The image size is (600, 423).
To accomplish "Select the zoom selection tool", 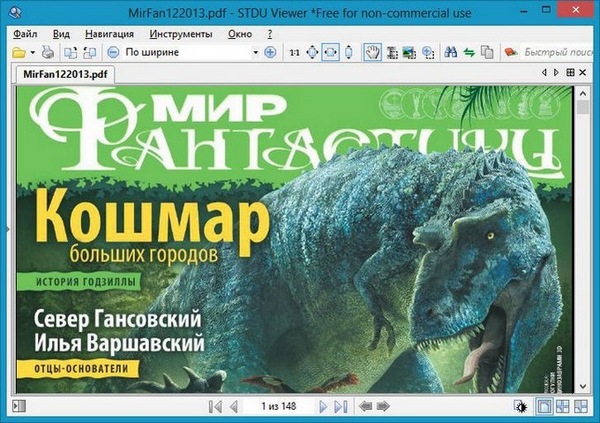I will click(428, 52).
